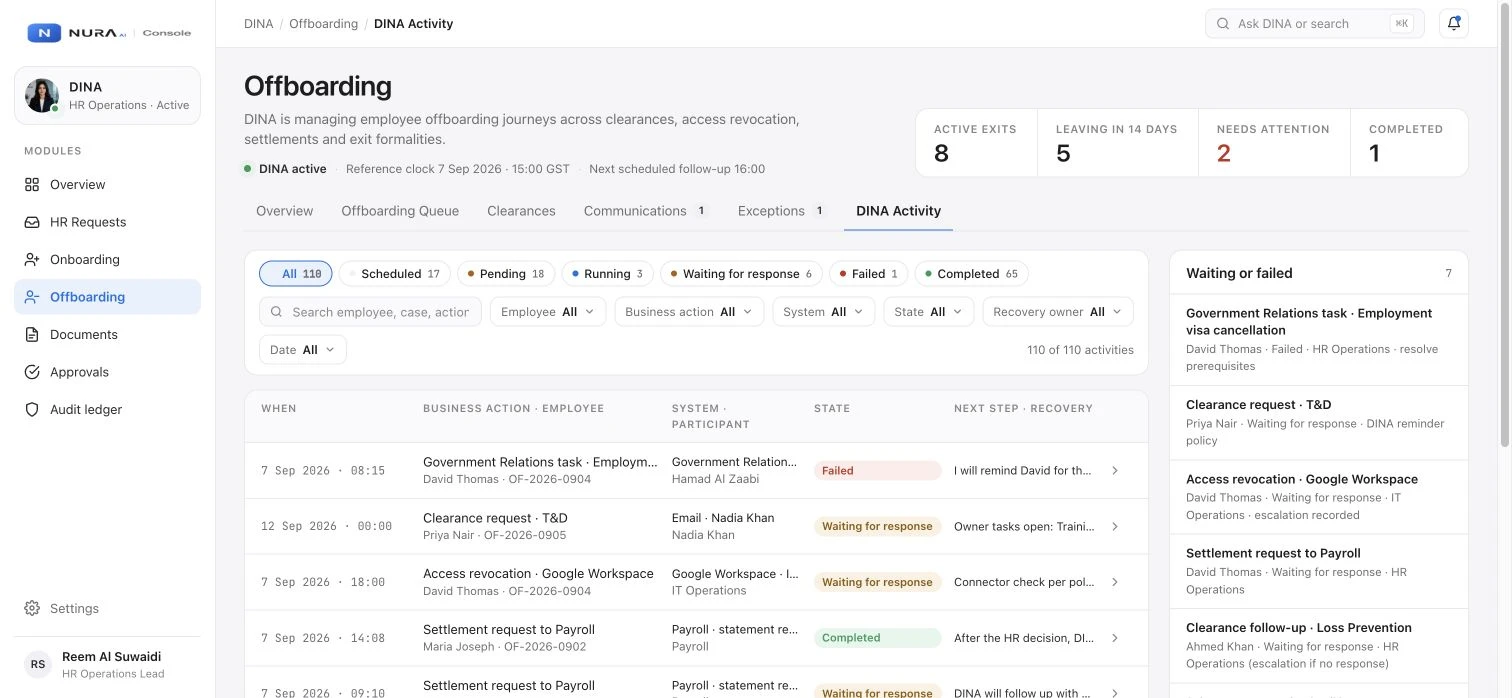
Task: Open the Clearance request T&D row chevron
Action: coord(1115,527)
